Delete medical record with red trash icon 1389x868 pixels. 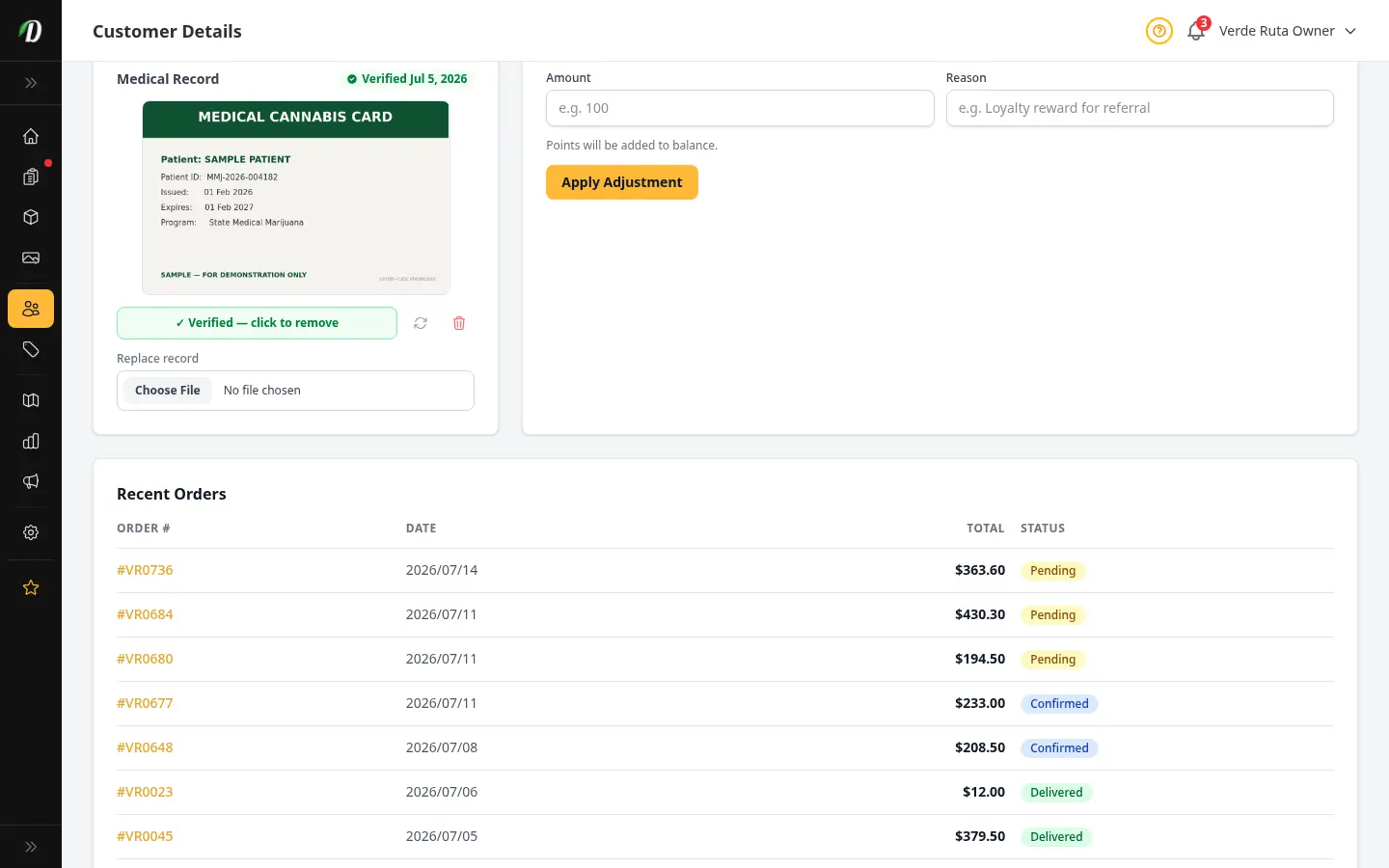[x=459, y=323]
